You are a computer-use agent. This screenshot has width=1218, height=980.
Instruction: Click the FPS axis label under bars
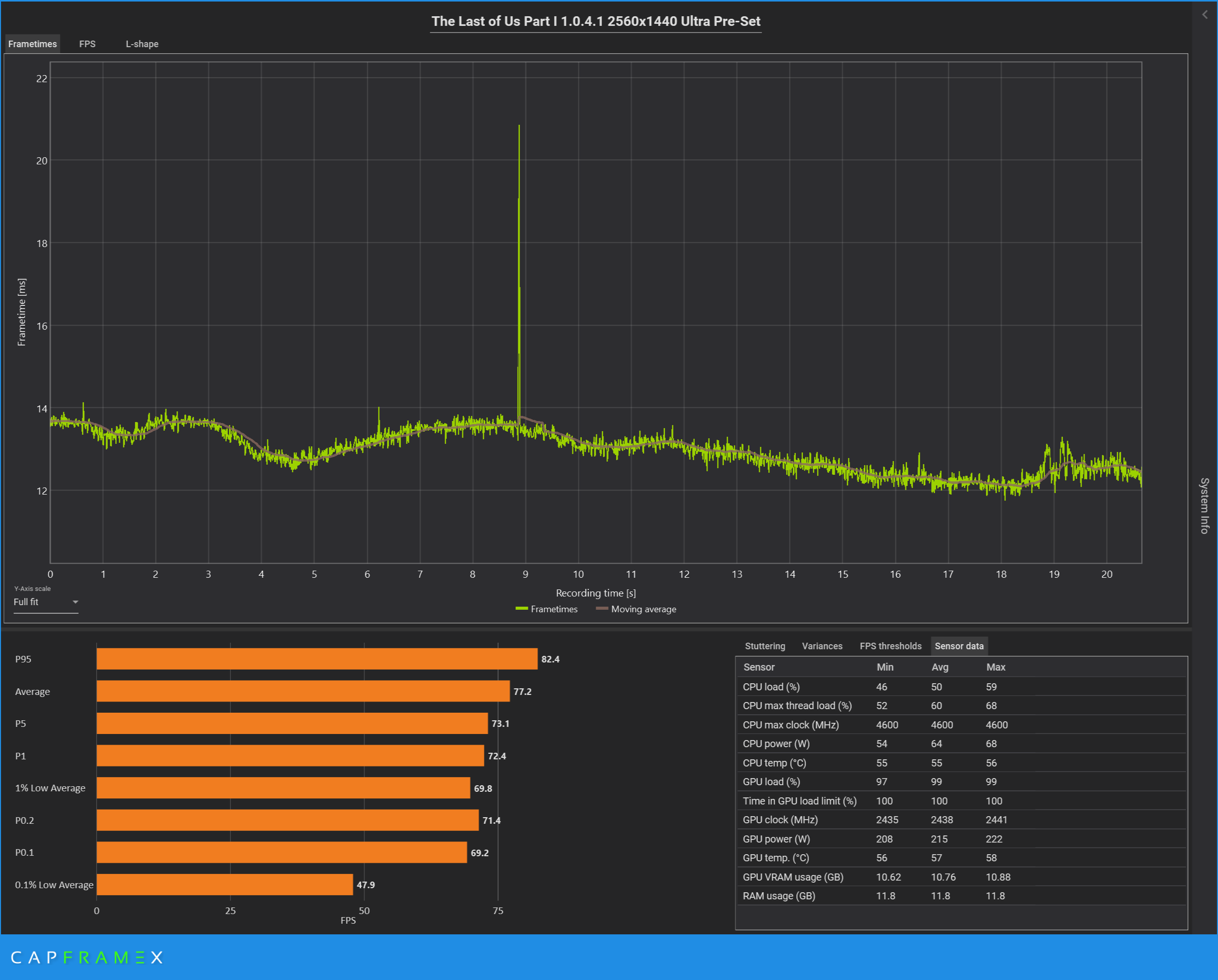[348, 920]
